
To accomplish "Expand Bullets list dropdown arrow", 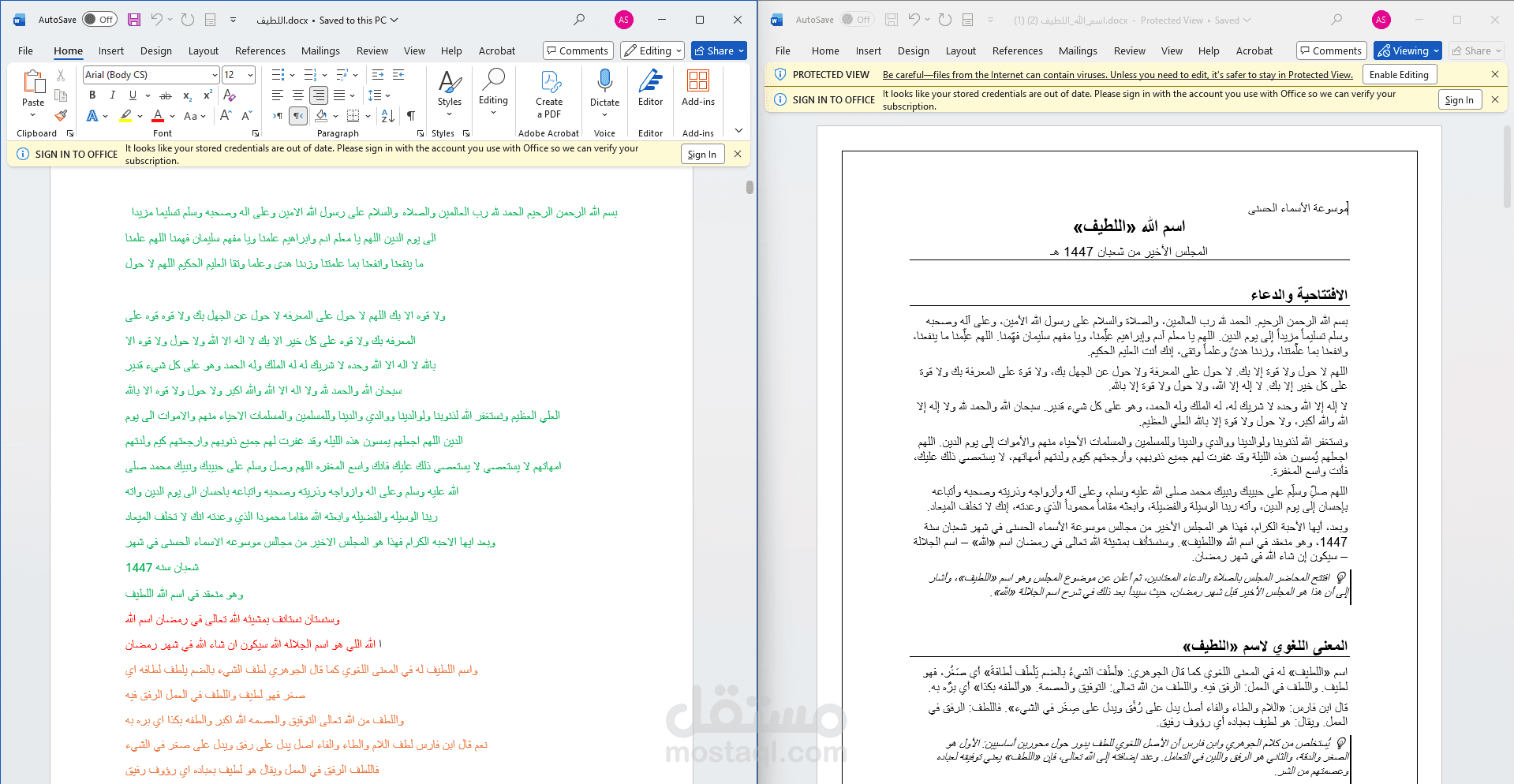I will (x=292, y=75).
